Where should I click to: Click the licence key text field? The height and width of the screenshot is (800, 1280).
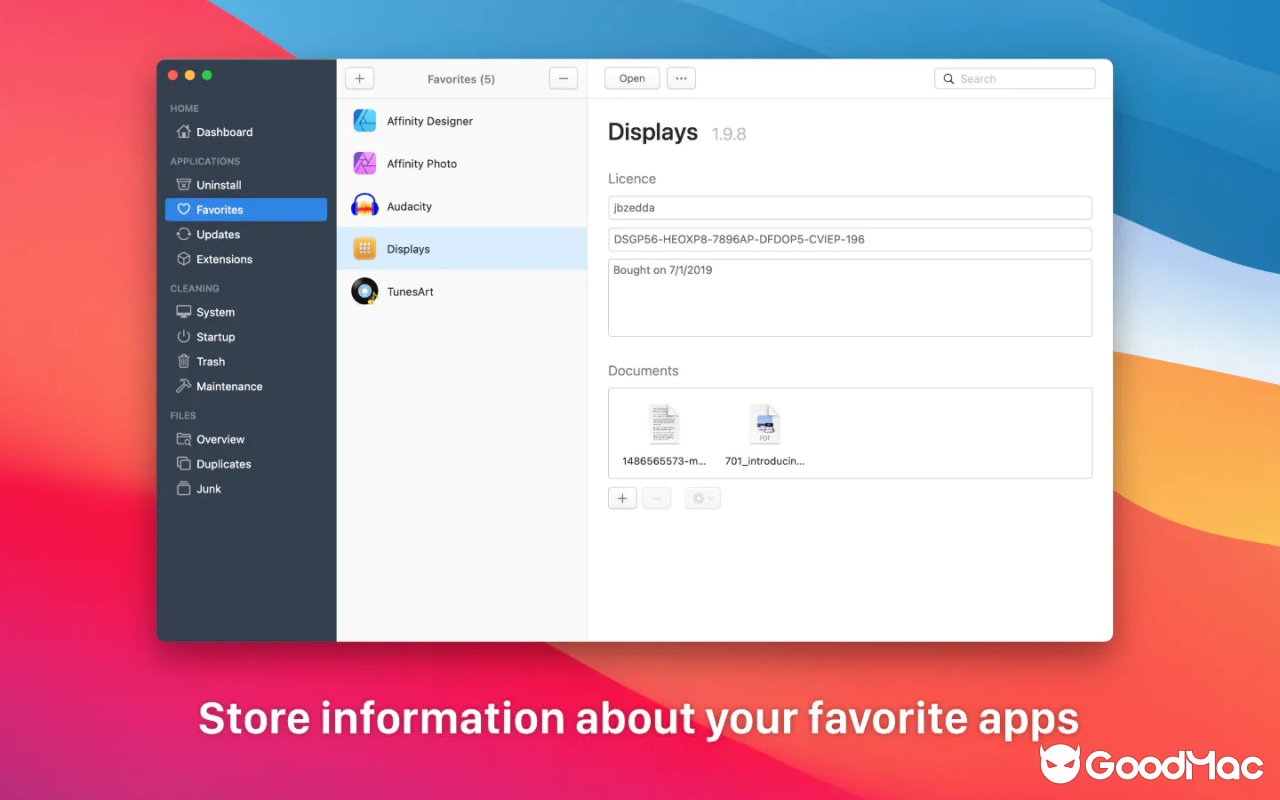click(849, 240)
